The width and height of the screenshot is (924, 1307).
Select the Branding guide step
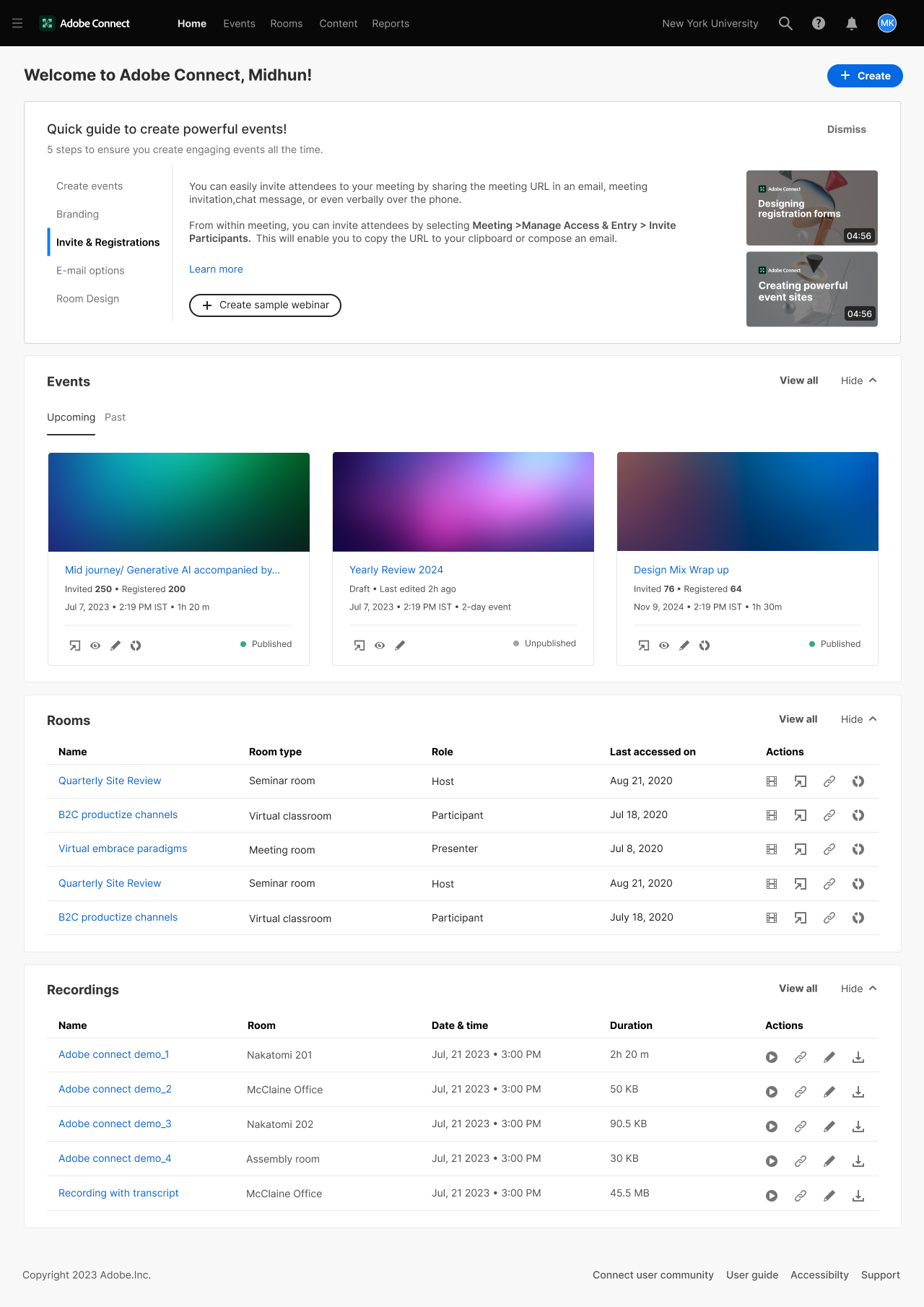pos(77,214)
